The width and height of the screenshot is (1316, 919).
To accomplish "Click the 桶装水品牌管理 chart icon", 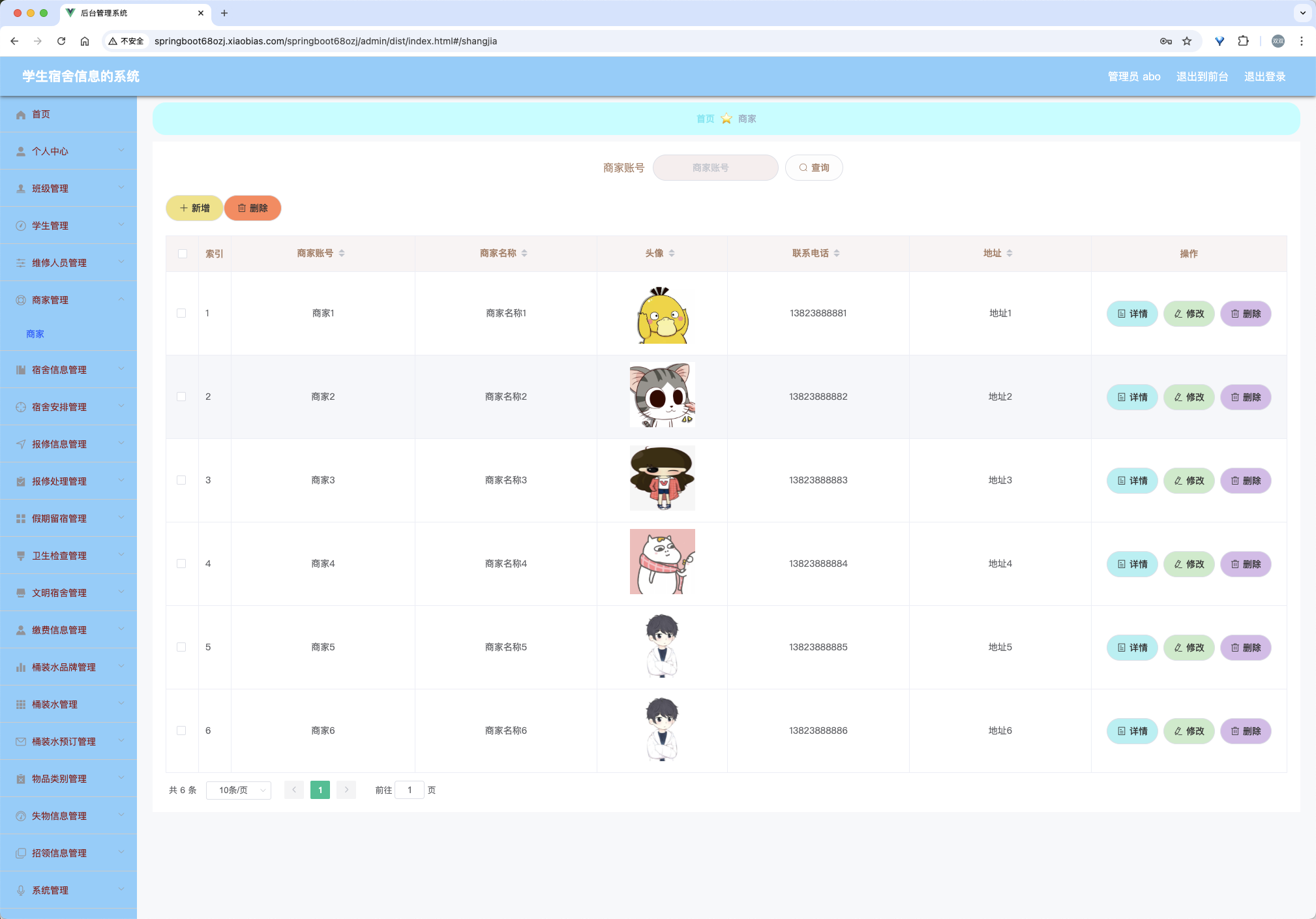I will pos(21,668).
